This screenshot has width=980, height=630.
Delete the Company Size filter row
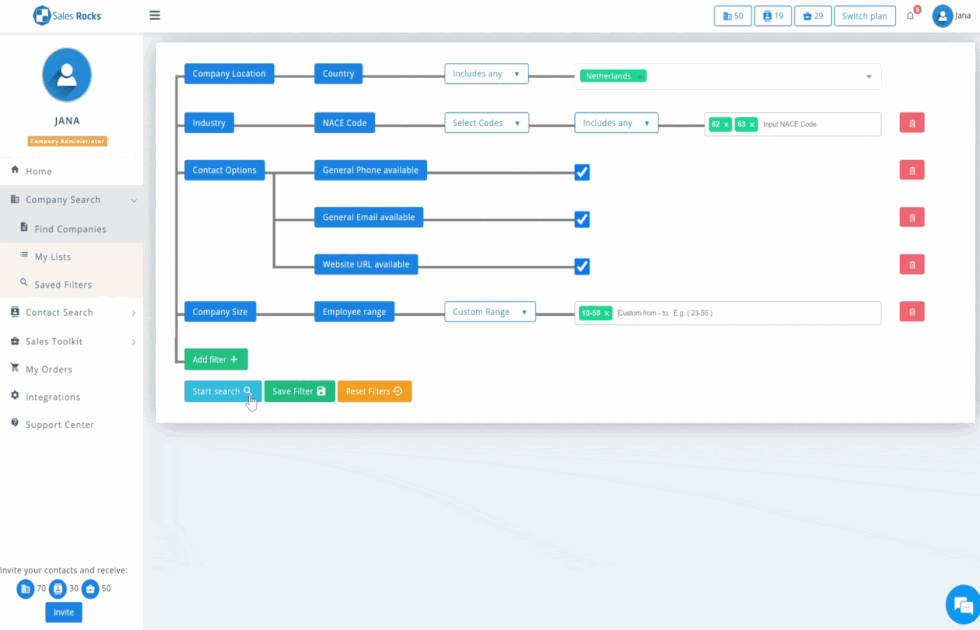coord(911,312)
